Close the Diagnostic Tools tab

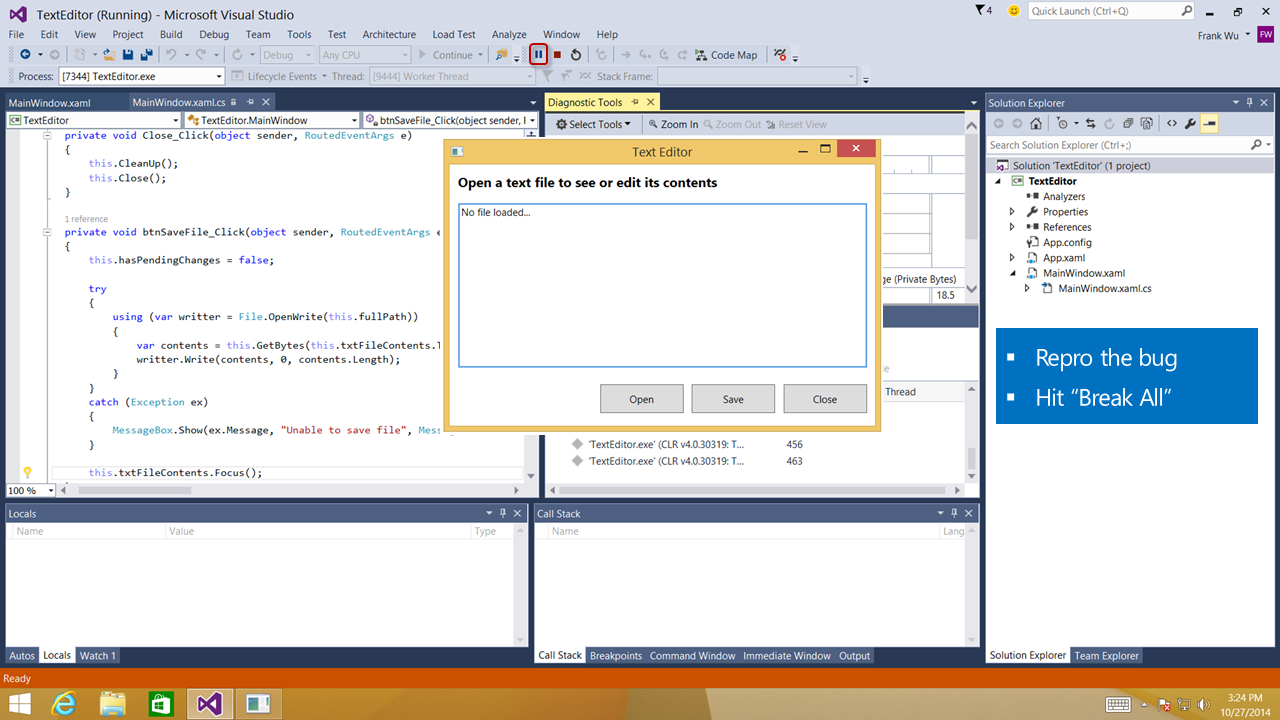pos(650,102)
